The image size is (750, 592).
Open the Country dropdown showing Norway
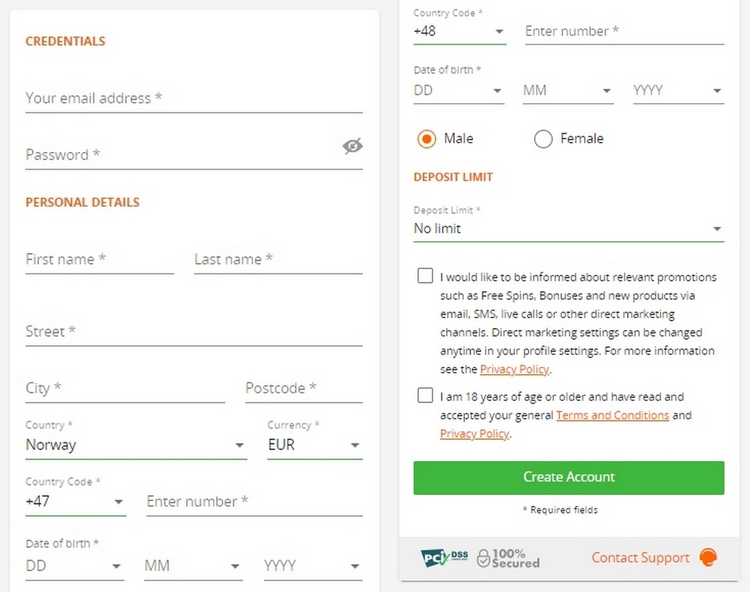pyautogui.click(x=135, y=445)
